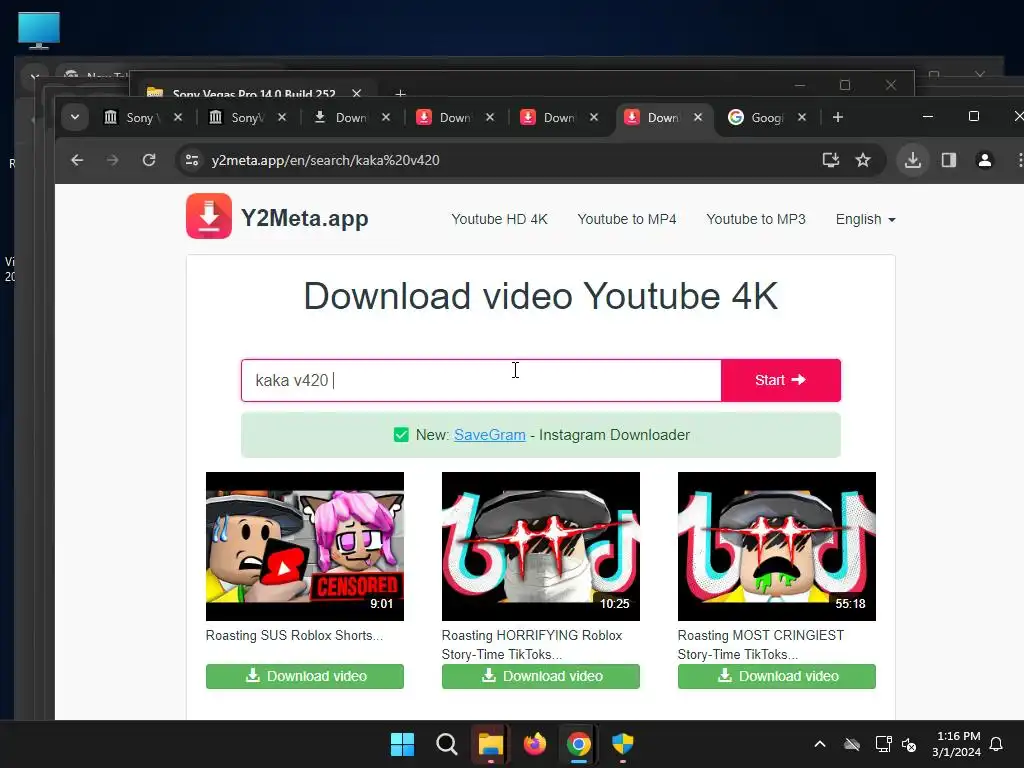Image resolution: width=1024 pixels, height=768 pixels.
Task: Click the Y2Meta.app site name text
Action: (304, 217)
